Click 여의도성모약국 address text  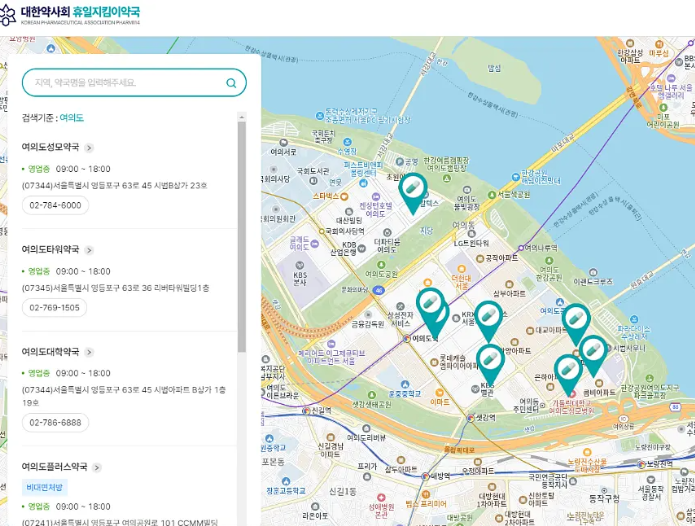click(x=114, y=186)
